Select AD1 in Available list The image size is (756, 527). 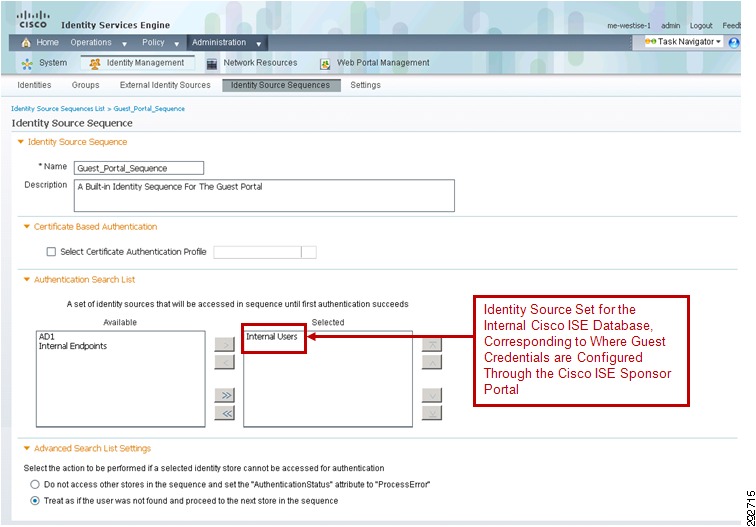coord(47,337)
